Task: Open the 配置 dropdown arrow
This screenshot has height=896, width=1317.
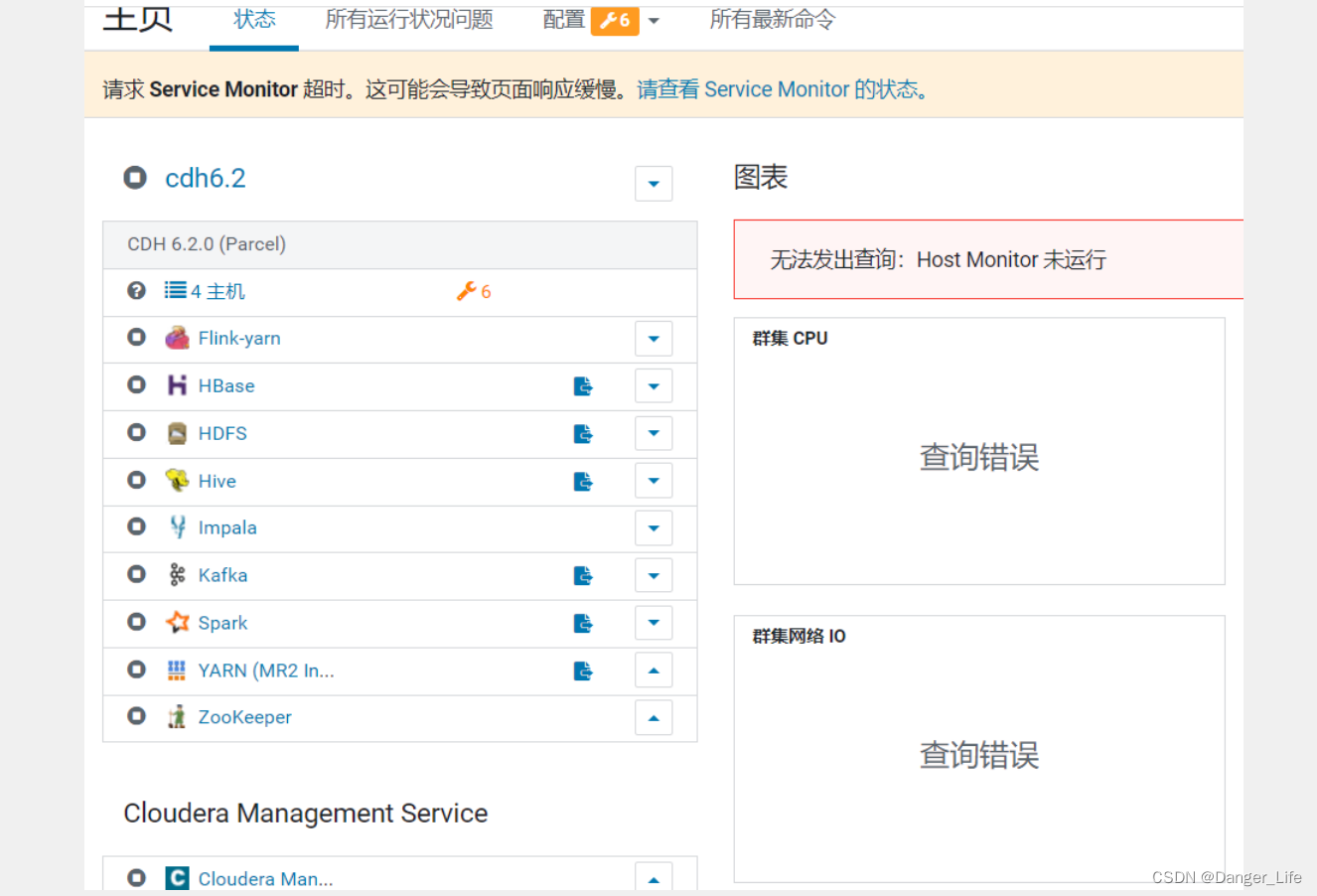Action: [654, 21]
